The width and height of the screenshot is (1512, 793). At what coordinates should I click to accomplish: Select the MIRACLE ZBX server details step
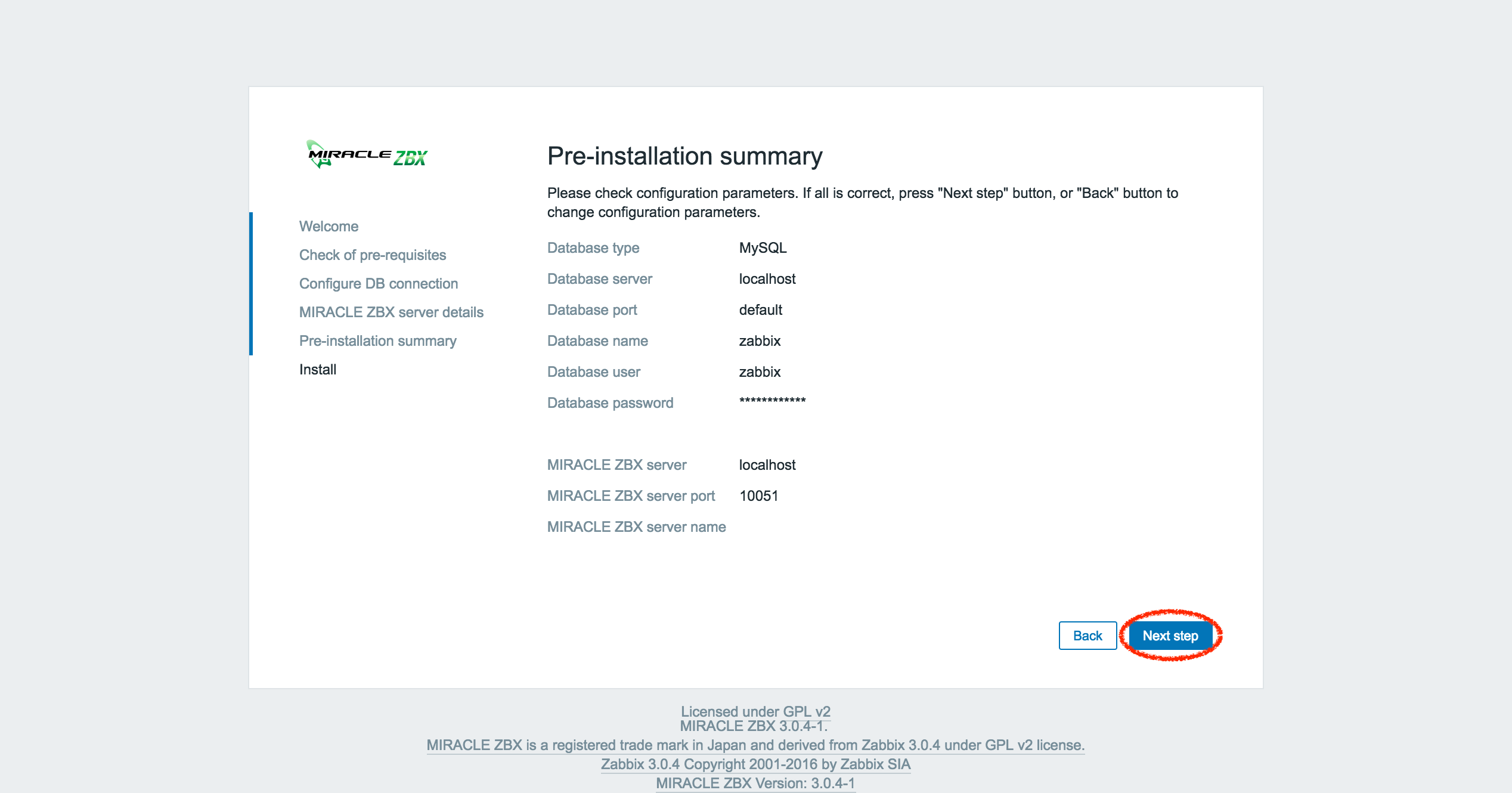(x=391, y=312)
